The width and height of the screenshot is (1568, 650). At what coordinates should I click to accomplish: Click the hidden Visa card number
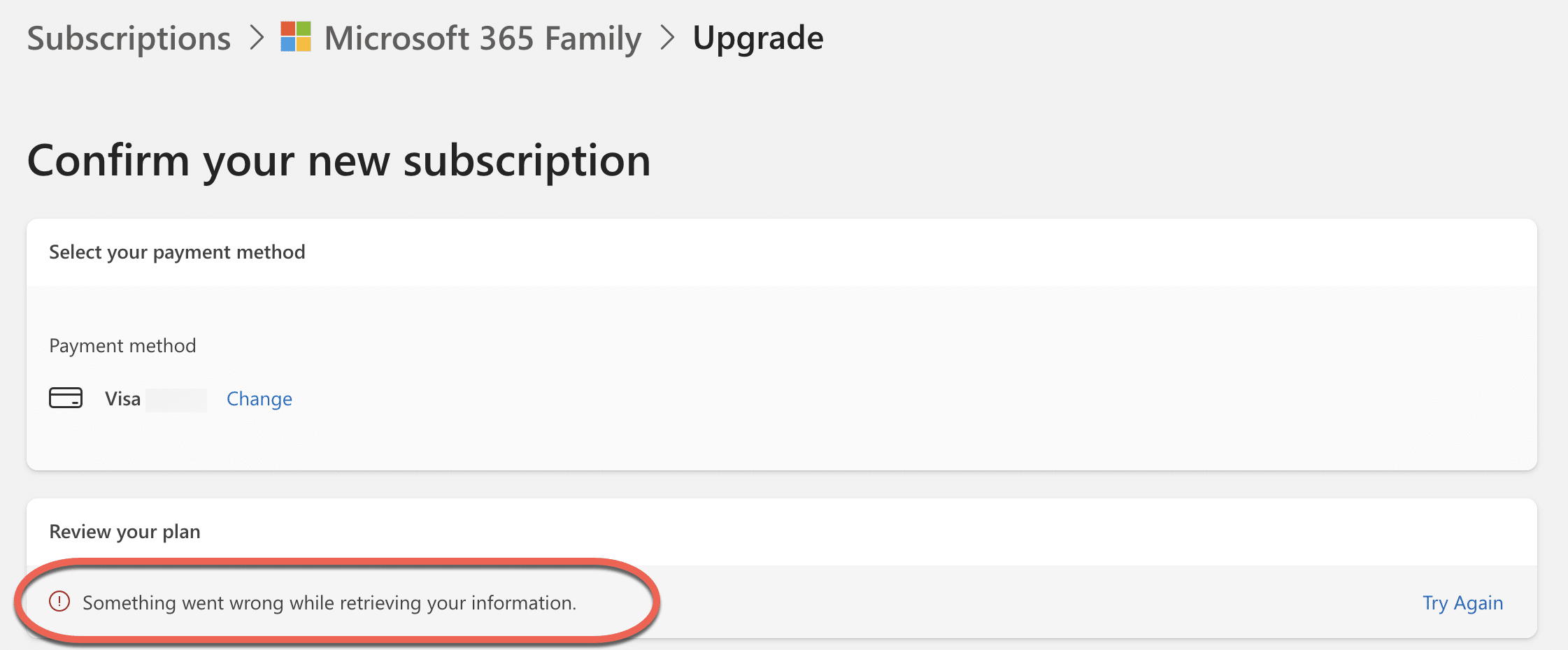[x=176, y=400]
